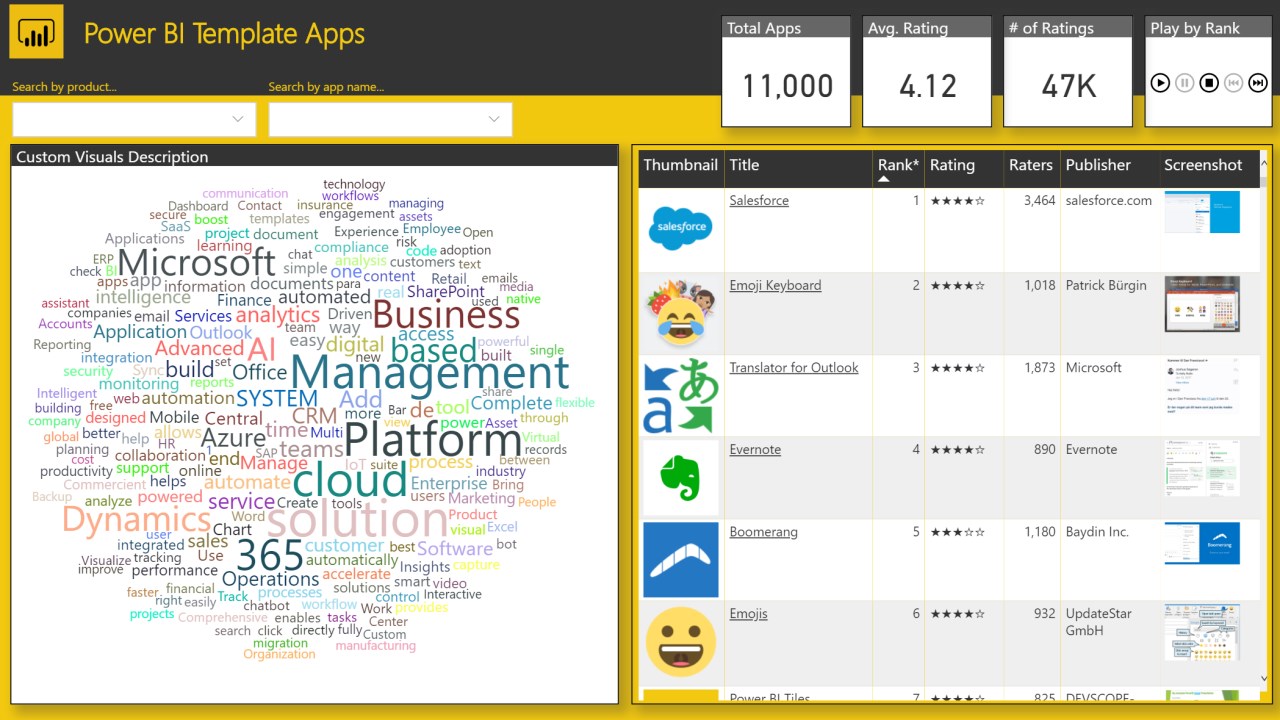Click the Screenshot column header
This screenshot has width=1280, height=720.
point(1203,165)
